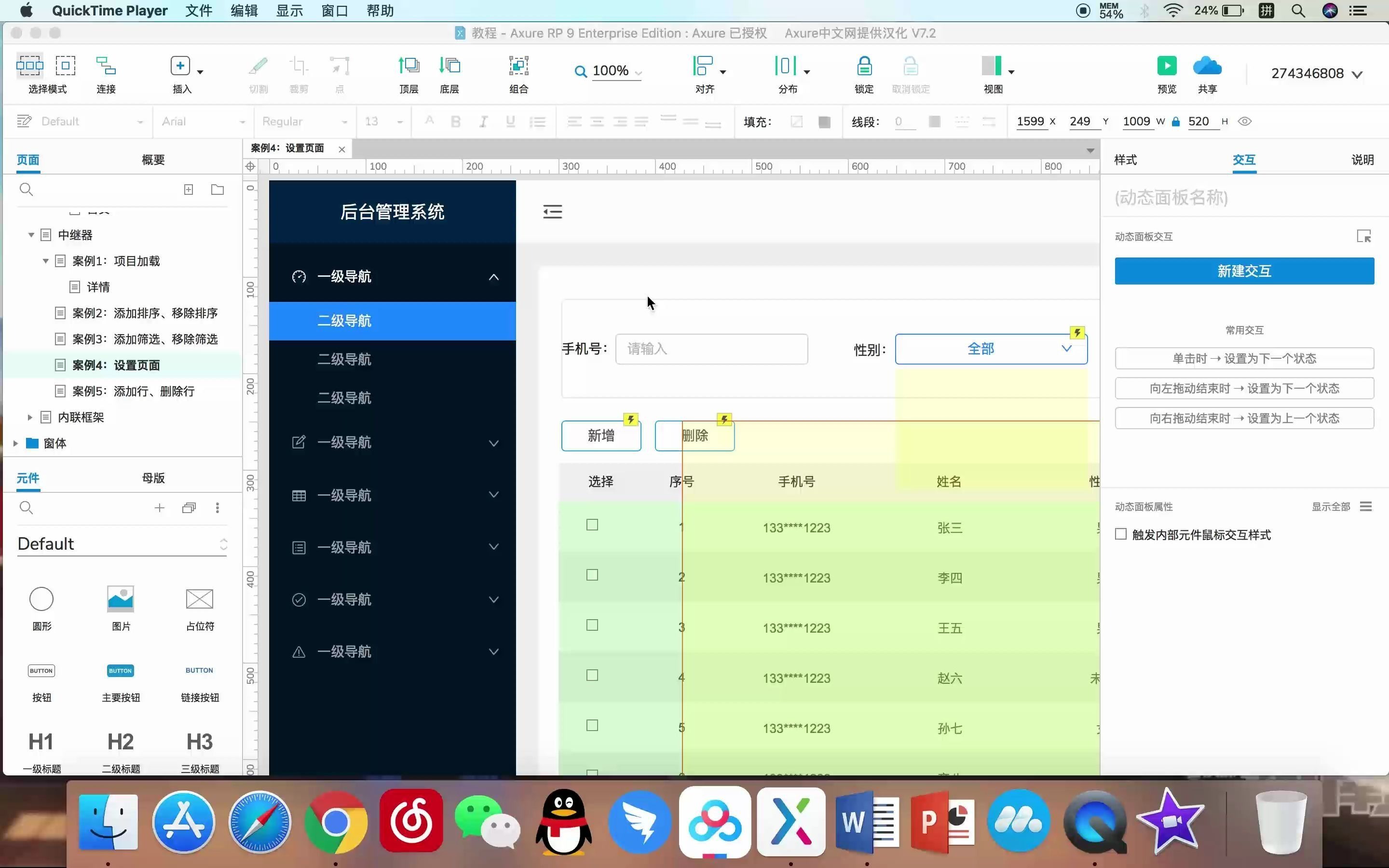Click the 锁定 lock icon
Viewport: 1389px width, 868px height.
pos(864,66)
